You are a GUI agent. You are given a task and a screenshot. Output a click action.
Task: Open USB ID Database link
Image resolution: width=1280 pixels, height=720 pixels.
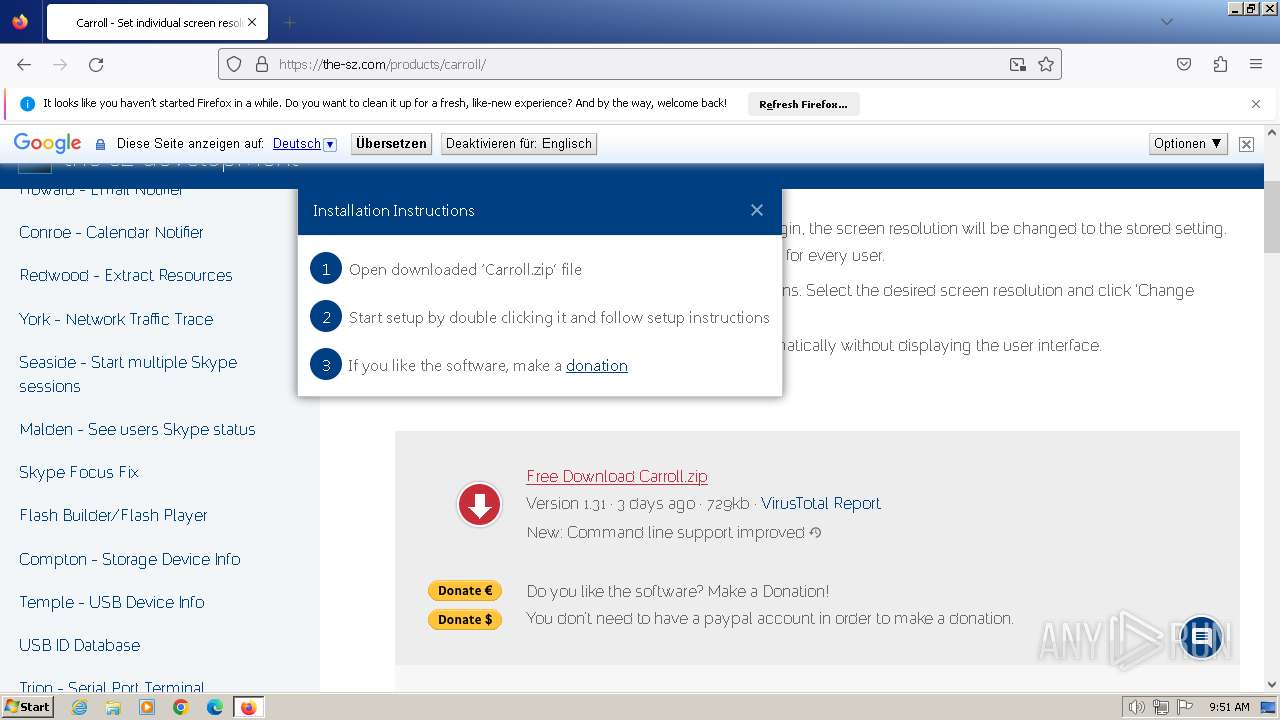pos(80,646)
